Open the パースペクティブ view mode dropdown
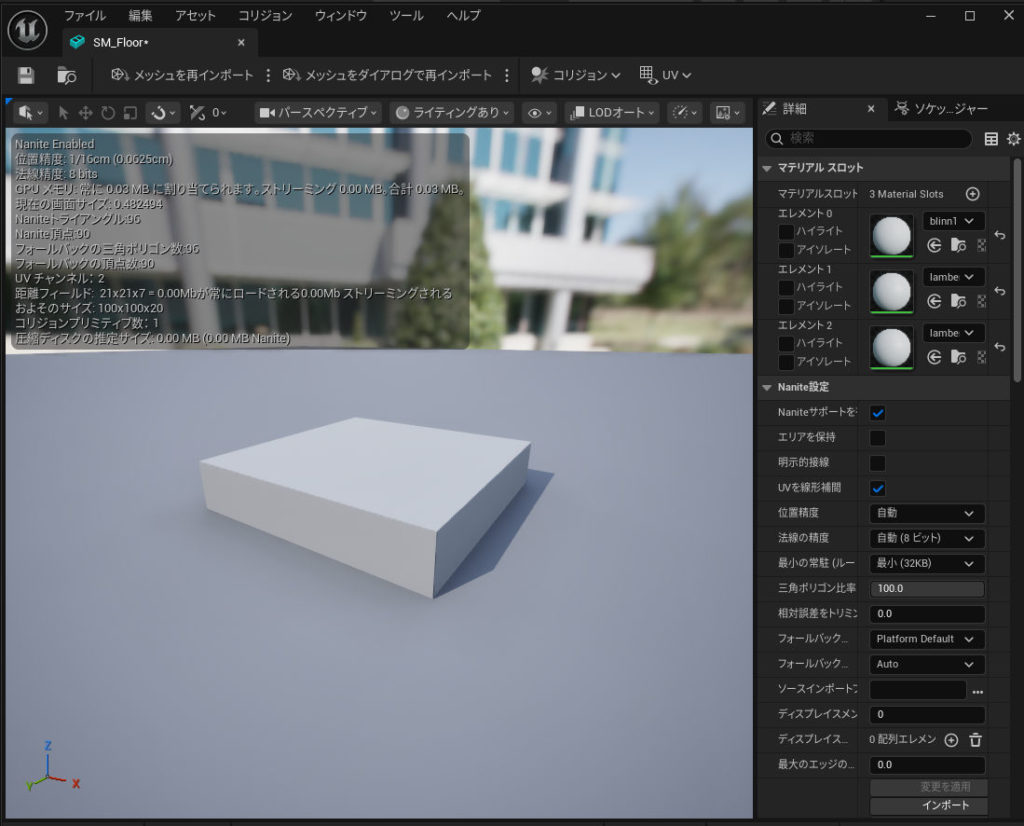This screenshot has height=826, width=1024. pyautogui.click(x=318, y=113)
